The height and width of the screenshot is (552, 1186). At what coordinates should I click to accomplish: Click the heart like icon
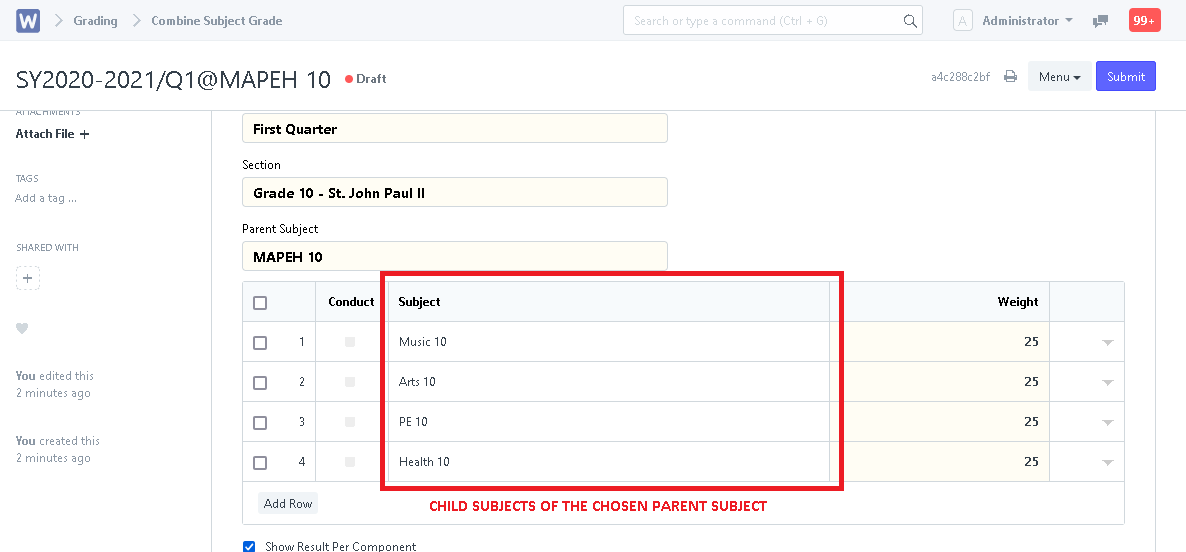pos(22,328)
